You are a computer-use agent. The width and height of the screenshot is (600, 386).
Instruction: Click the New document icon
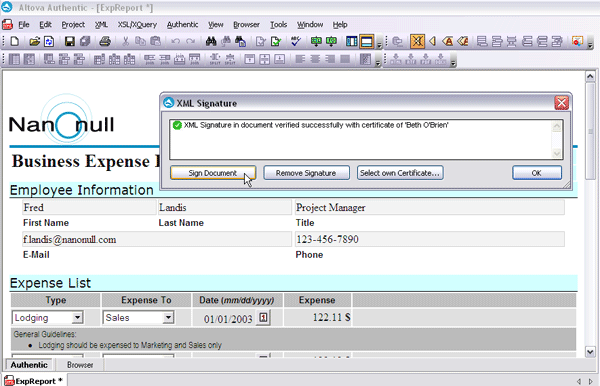(15, 41)
